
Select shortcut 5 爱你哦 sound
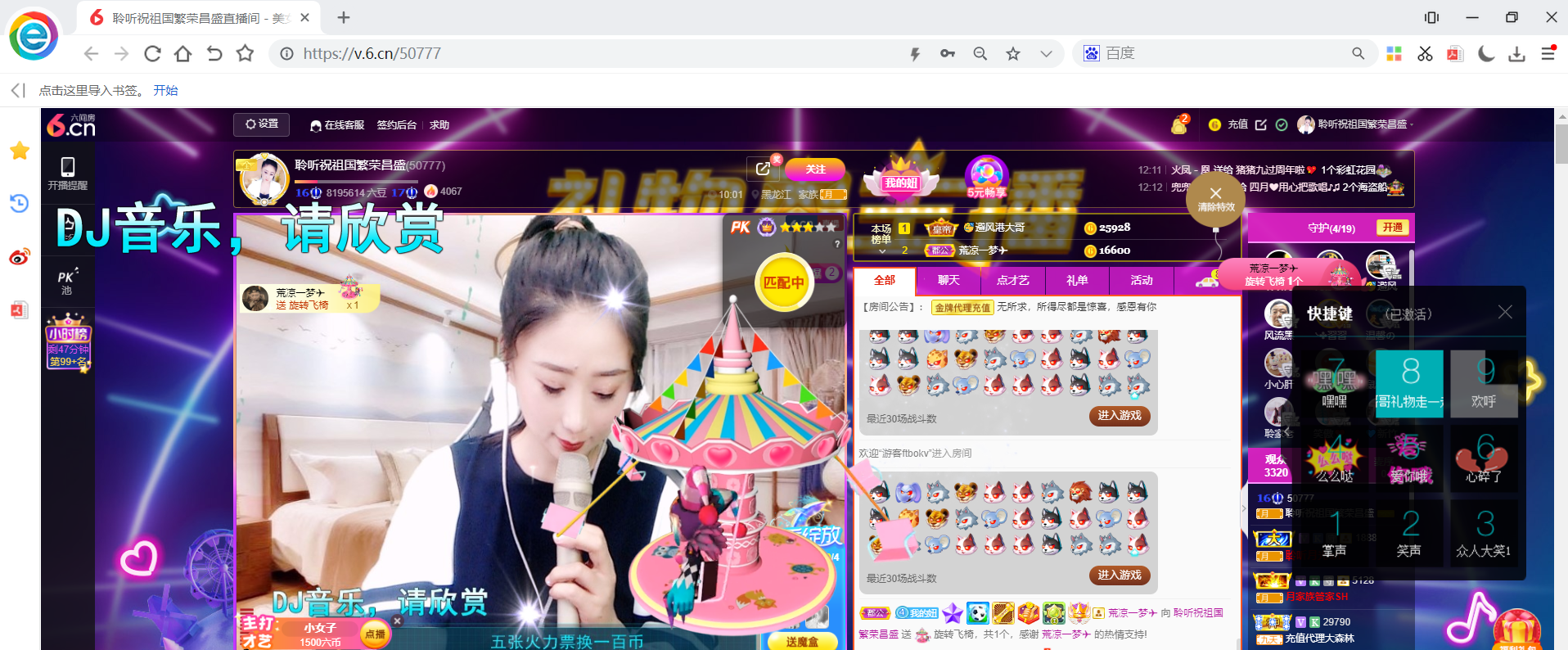pyautogui.click(x=1409, y=458)
